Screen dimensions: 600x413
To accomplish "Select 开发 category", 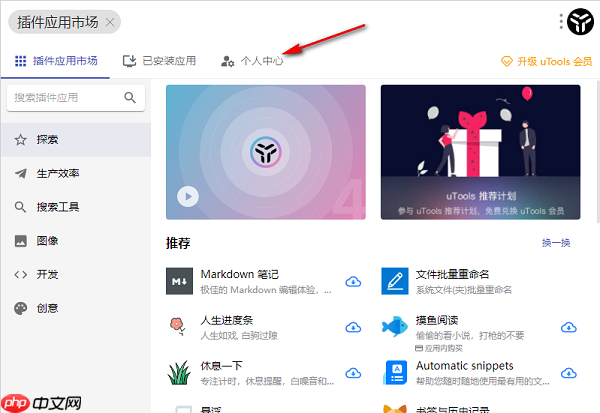I will [76, 274].
